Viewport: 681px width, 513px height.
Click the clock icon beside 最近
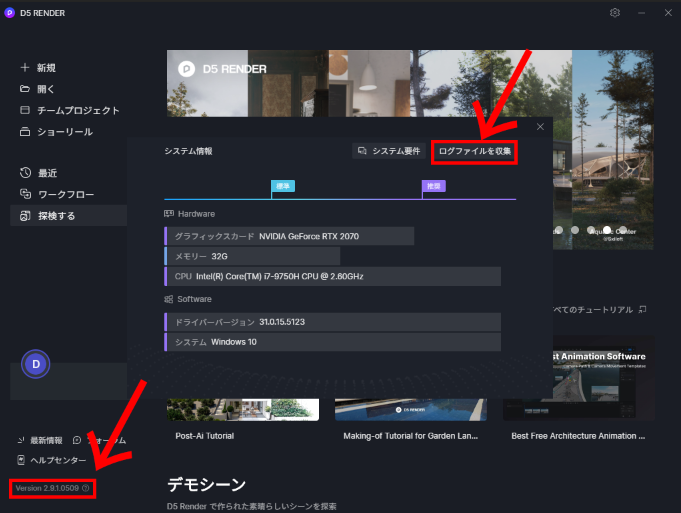pos(25,172)
